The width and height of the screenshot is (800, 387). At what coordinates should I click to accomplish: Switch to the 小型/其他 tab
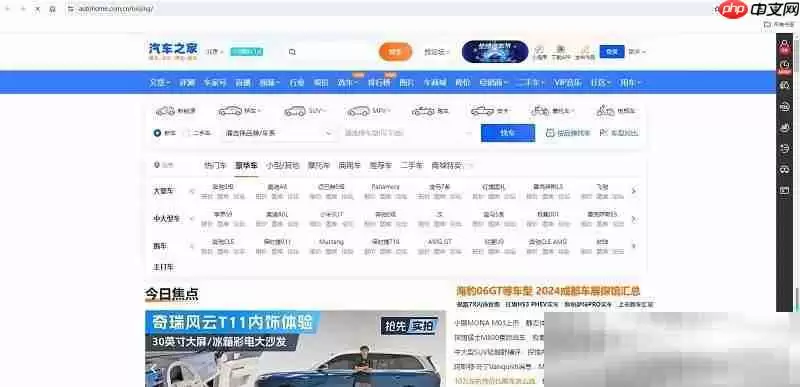pos(282,165)
